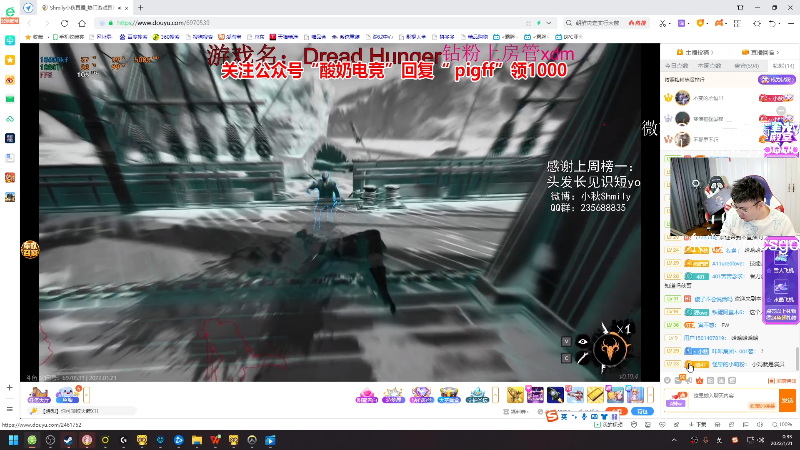Switch to the second weekly ranking tab
The height and width of the screenshot is (450, 800).
[709, 66]
